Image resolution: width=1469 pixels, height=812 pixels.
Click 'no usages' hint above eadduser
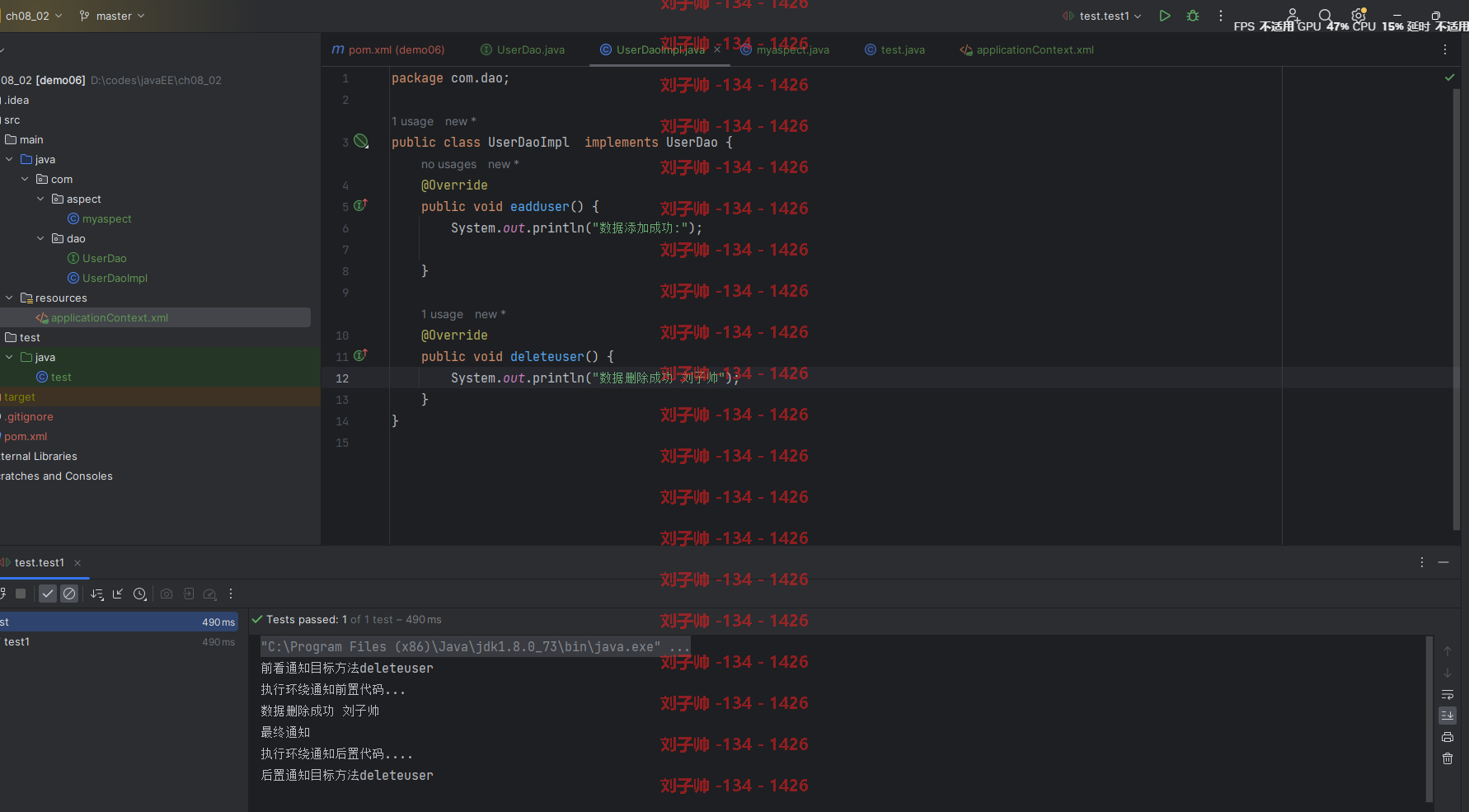tap(448, 164)
